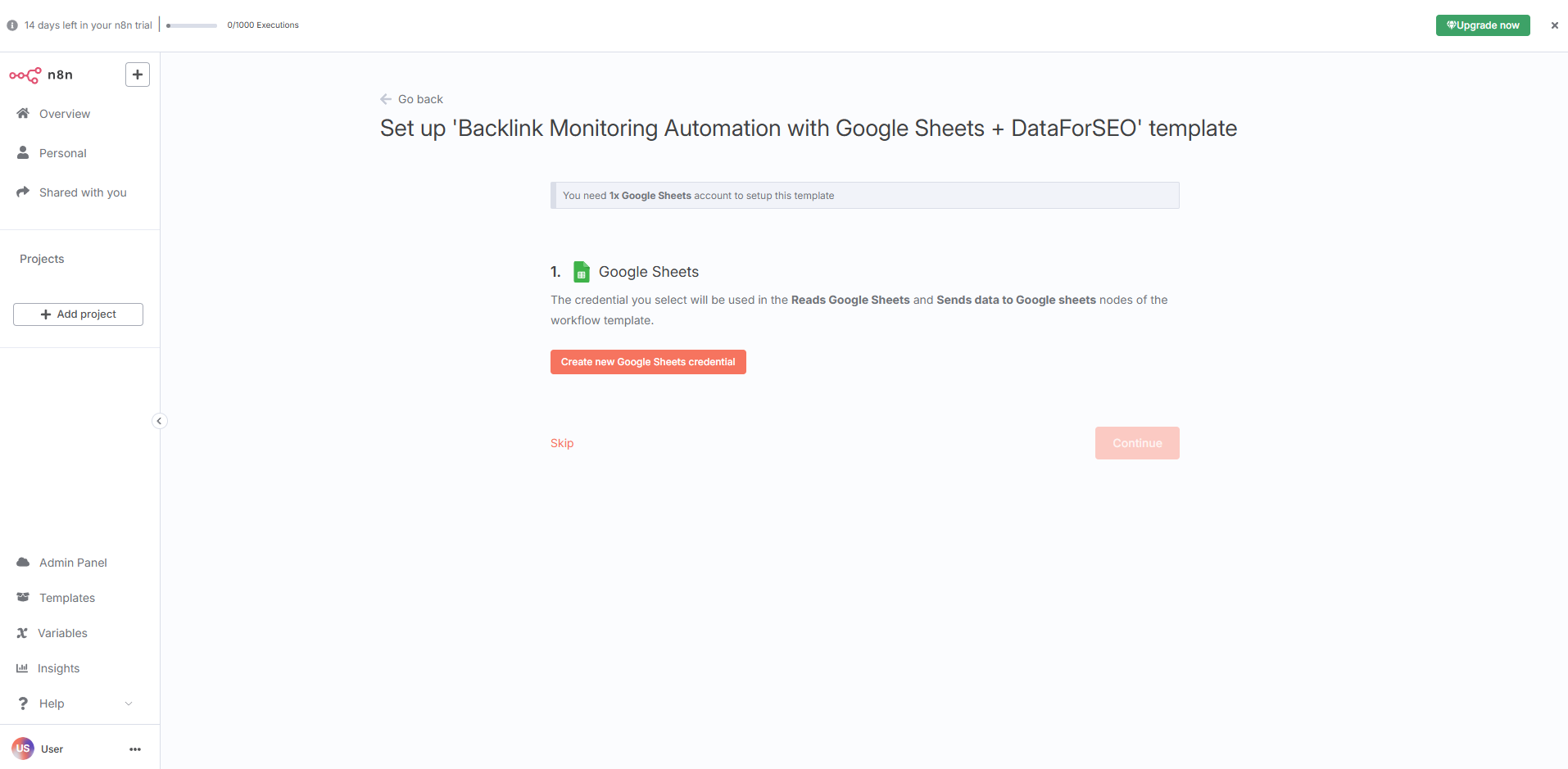The image size is (1568, 769).
Task: Click the Go back link text
Action: coord(420,99)
